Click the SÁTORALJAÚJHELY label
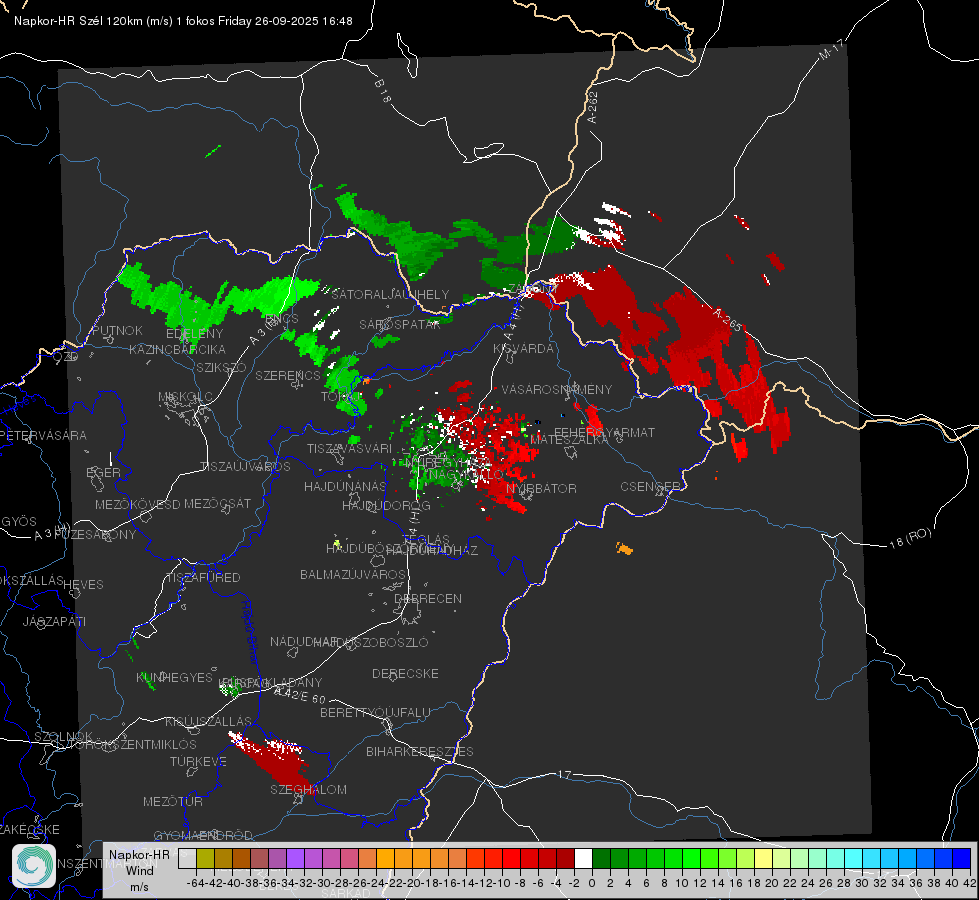The height and width of the screenshot is (900, 979). click(390, 294)
